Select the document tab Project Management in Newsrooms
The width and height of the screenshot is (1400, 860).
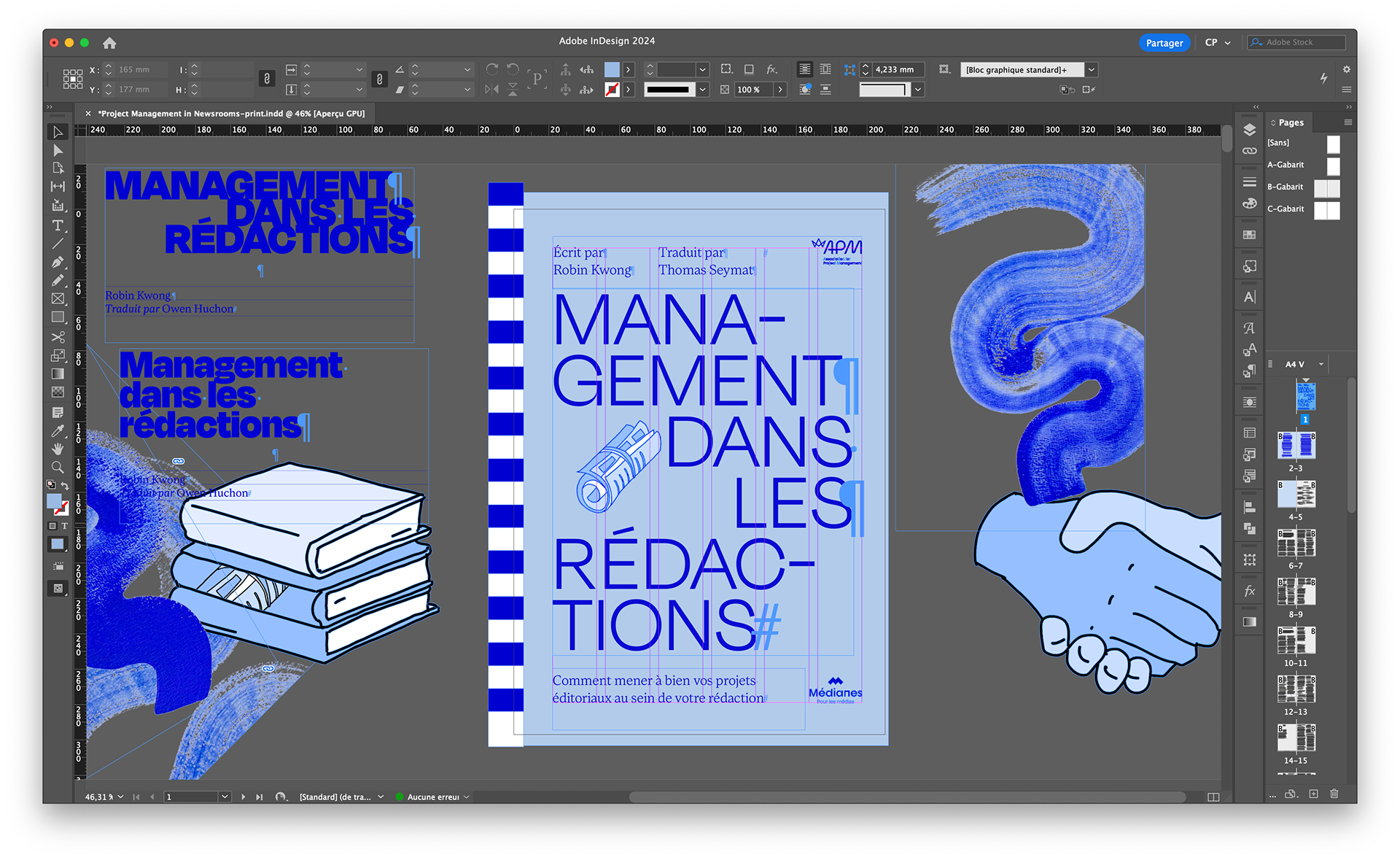(x=231, y=113)
